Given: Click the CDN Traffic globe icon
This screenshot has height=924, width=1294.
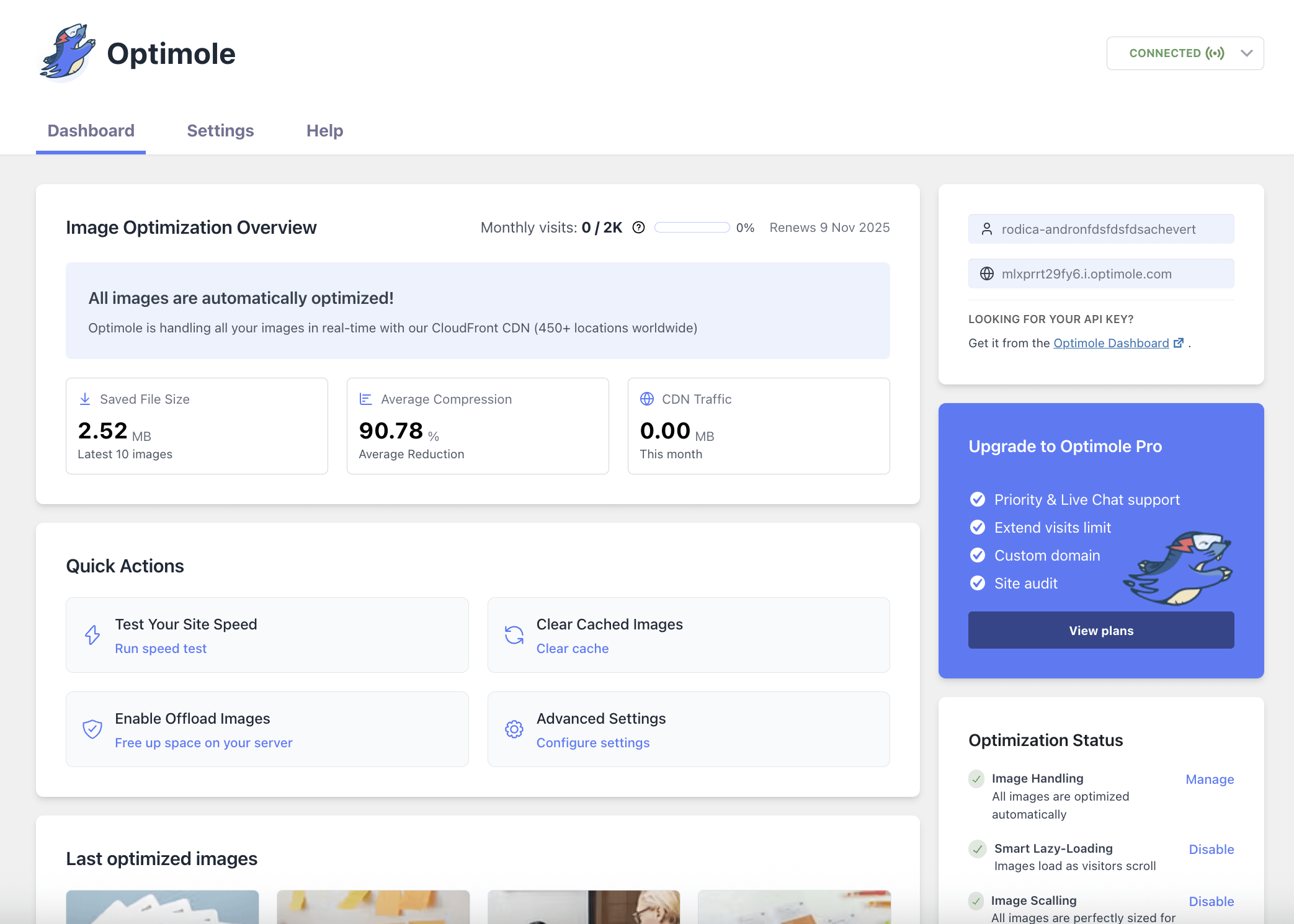Looking at the screenshot, I should click(647, 399).
